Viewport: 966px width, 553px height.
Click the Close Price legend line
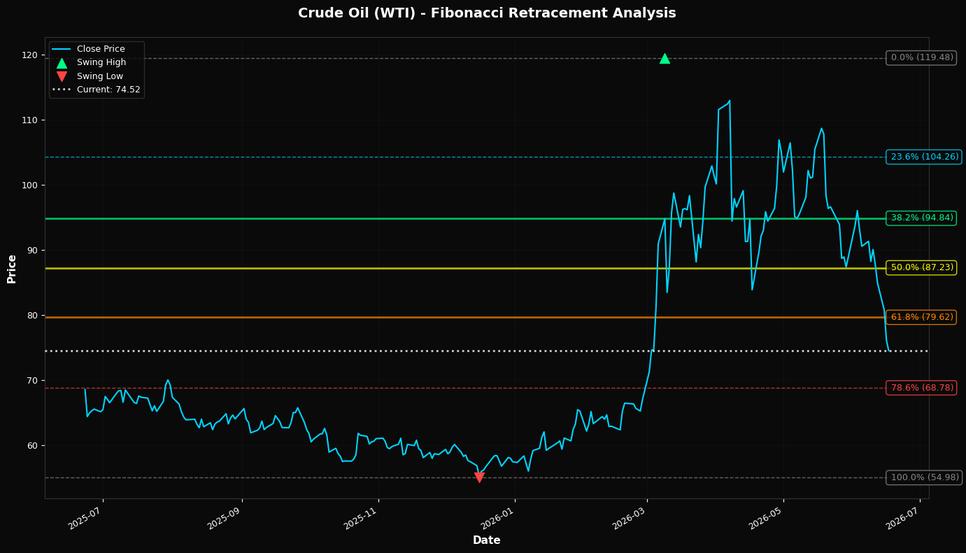(x=62, y=49)
